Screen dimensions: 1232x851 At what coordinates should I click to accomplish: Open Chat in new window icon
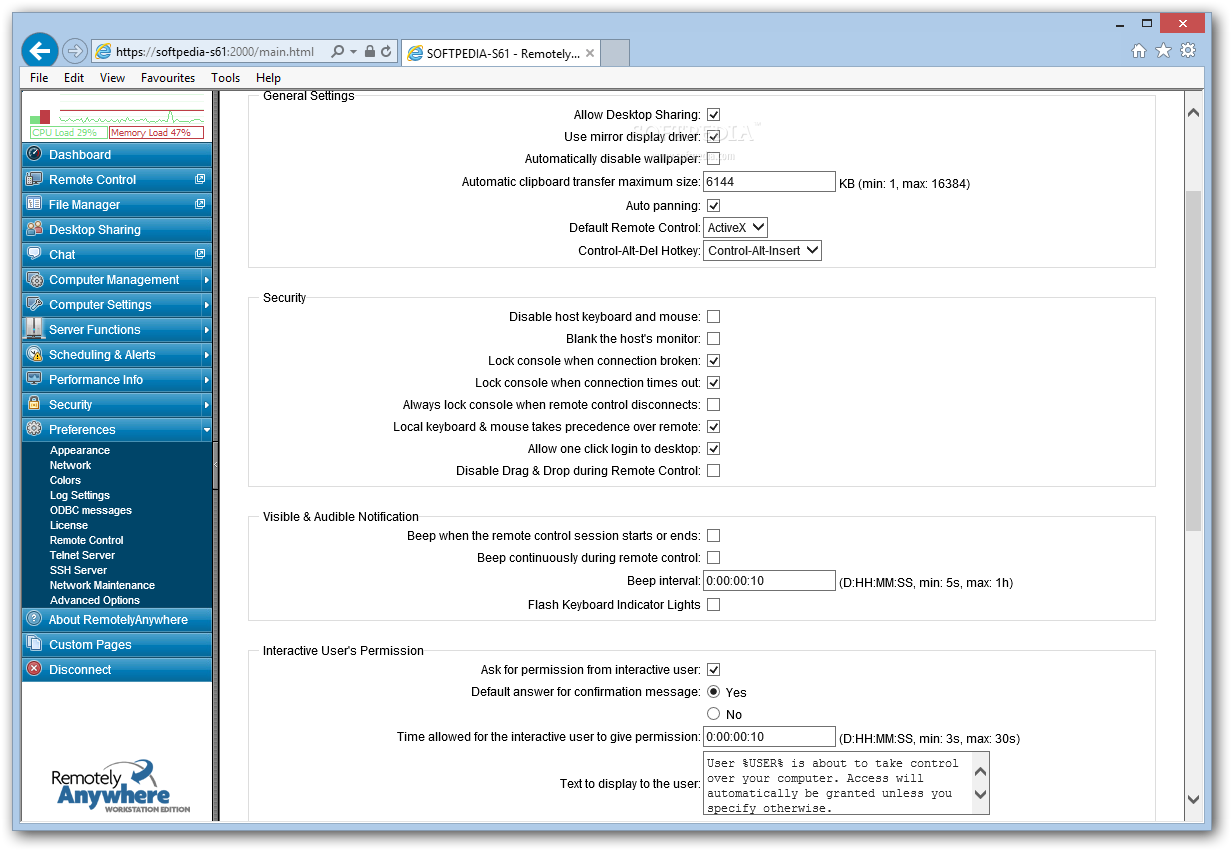coord(200,254)
